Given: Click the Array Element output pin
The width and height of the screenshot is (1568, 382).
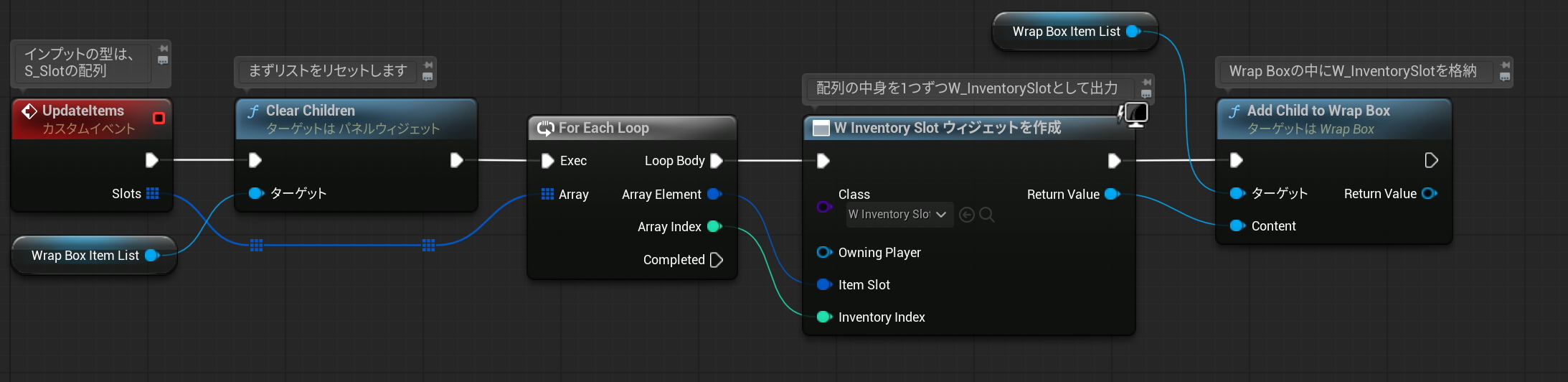Looking at the screenshot, I should 714,194.
